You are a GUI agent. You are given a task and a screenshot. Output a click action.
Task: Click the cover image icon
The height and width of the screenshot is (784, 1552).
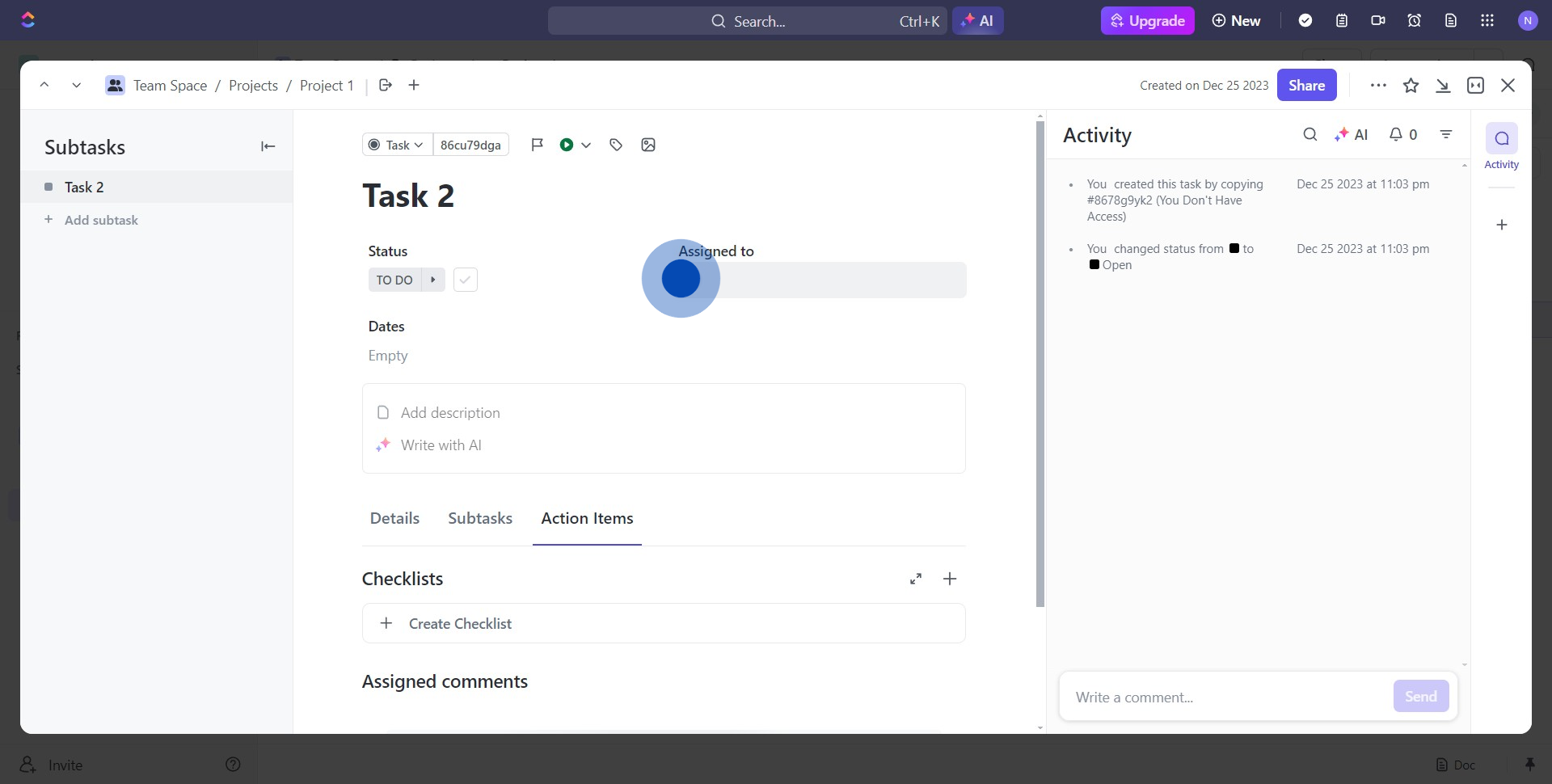tap(648, 145)
